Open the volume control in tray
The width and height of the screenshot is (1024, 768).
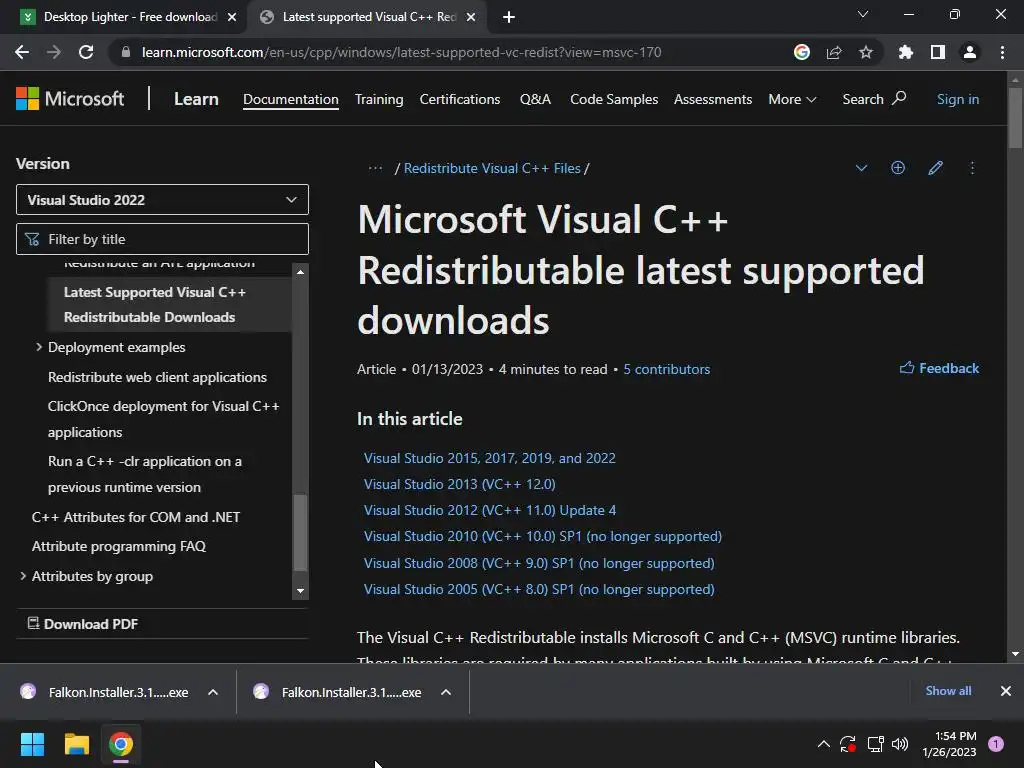click(x=900, y=744)
